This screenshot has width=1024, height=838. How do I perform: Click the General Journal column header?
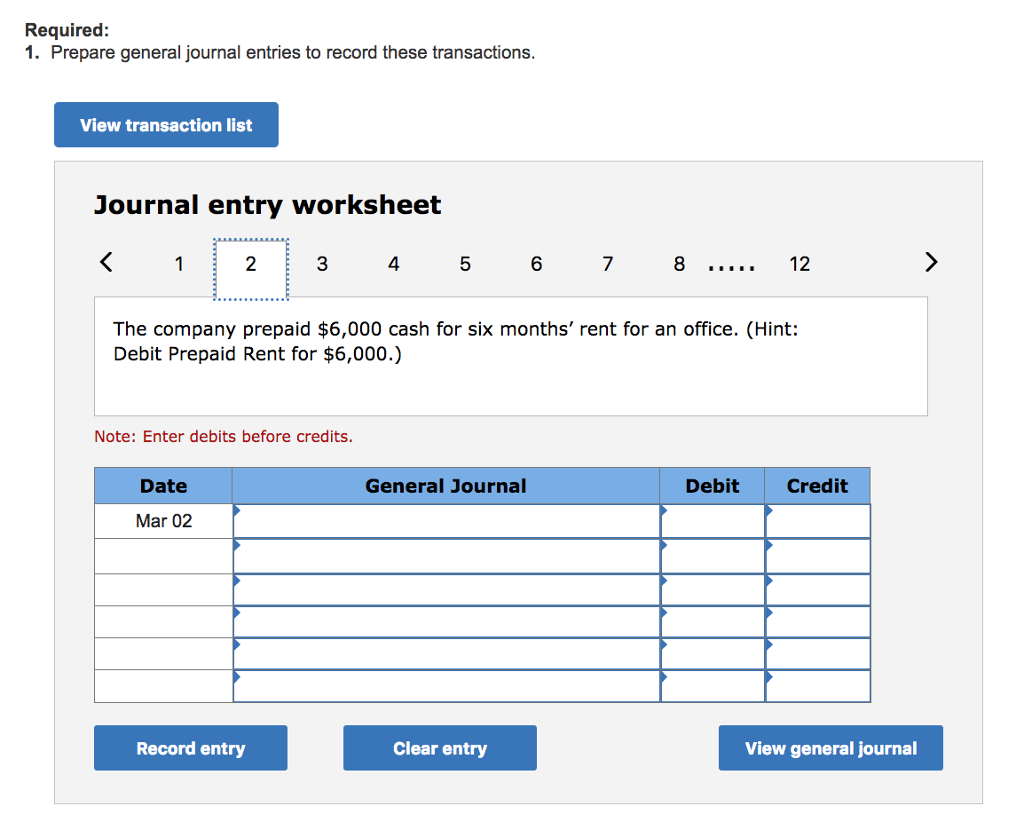[x=446, y=486]
